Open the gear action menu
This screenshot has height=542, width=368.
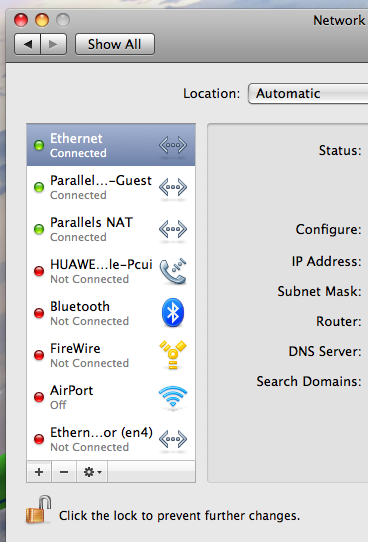pyautogui.click(x=92, y=471)
